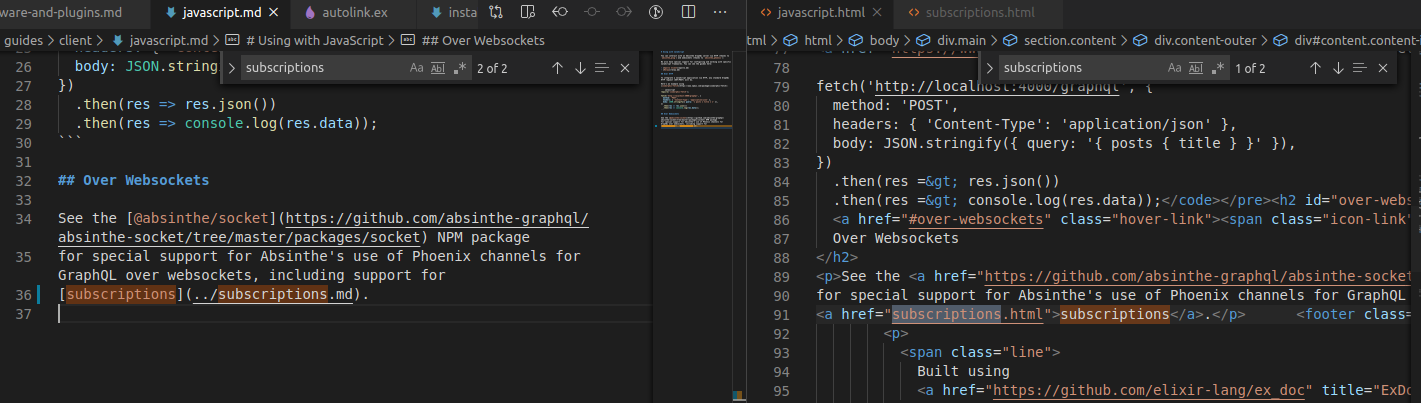Click 'section.content' breadcrumb
This screenshot has height=403, width=1421.
pyautogui.click(x=1068, y=40)
